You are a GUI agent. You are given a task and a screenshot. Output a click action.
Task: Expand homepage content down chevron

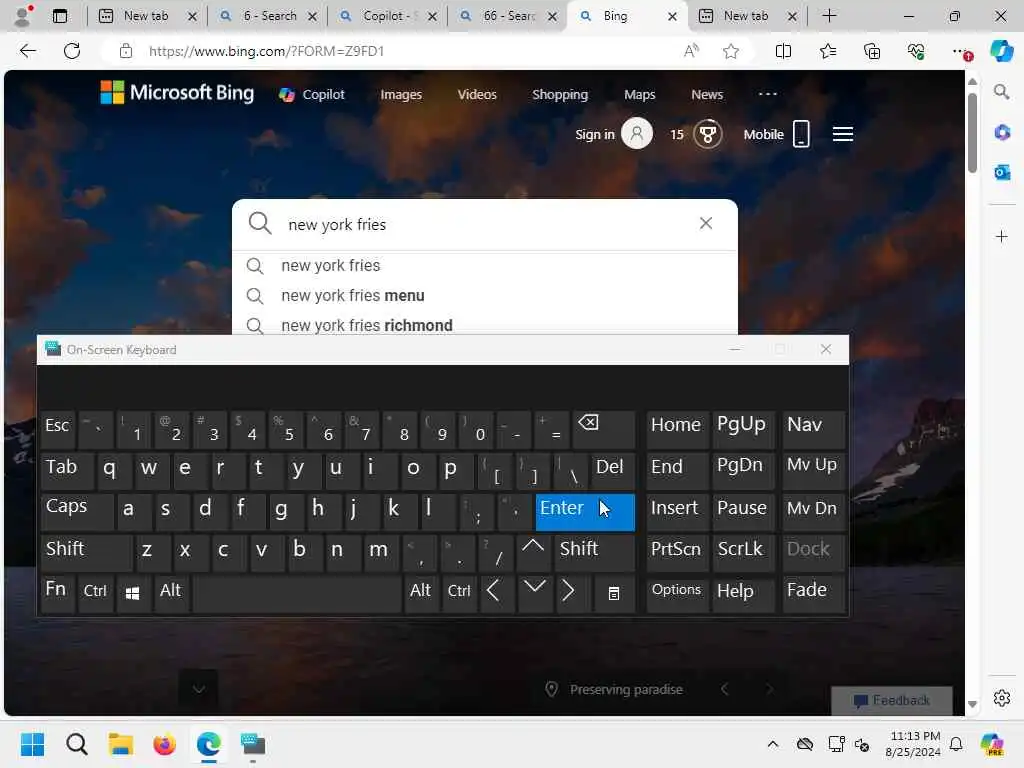(x=199, y=688)
